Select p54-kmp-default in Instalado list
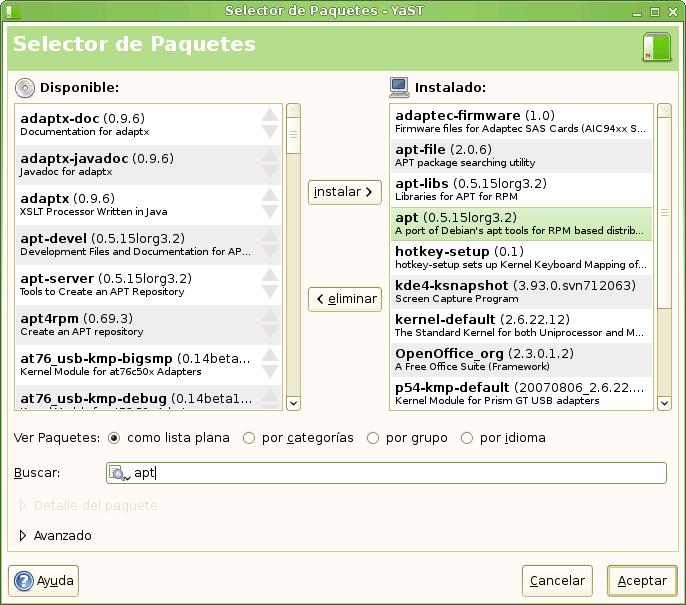Screen dimensions: 686x605 point(521,393)
